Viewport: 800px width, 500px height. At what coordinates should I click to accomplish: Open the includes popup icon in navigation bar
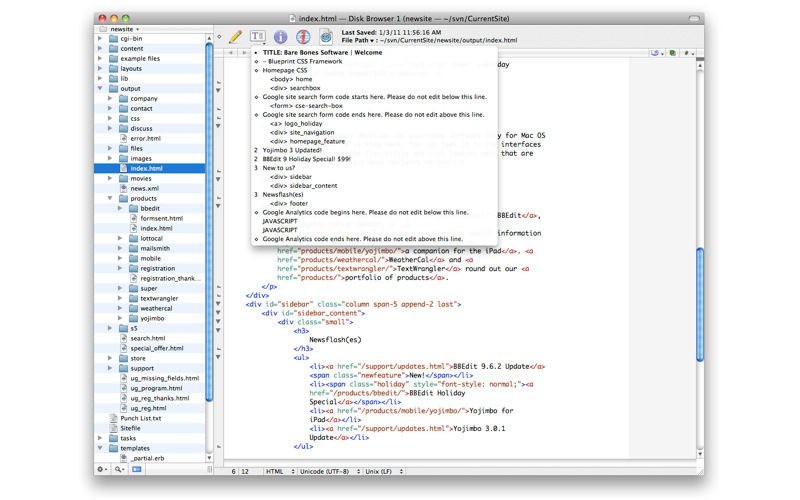656,53
